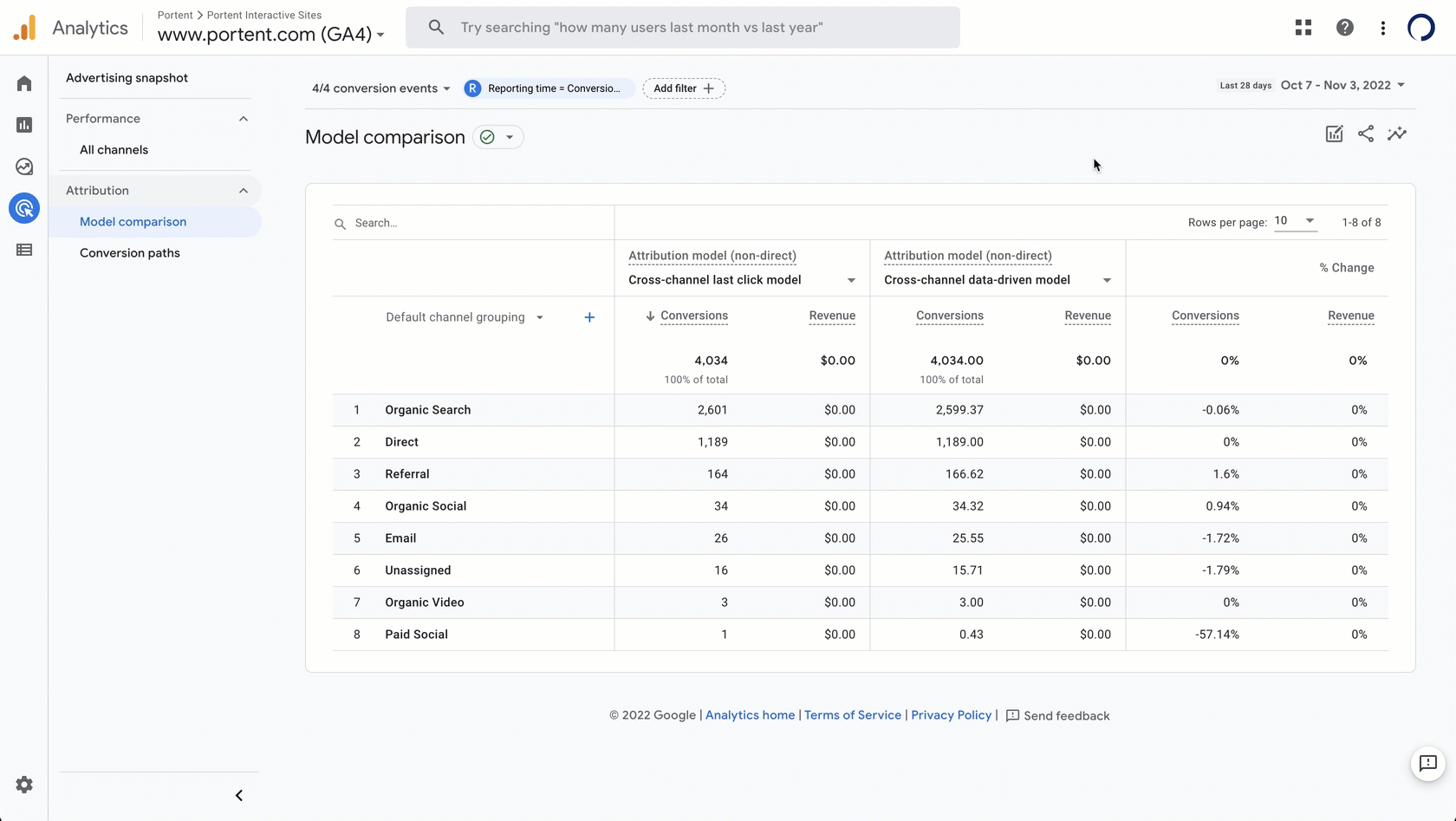
Task: Click the Google Analytics logo
Action: click(x=25, y=28)
